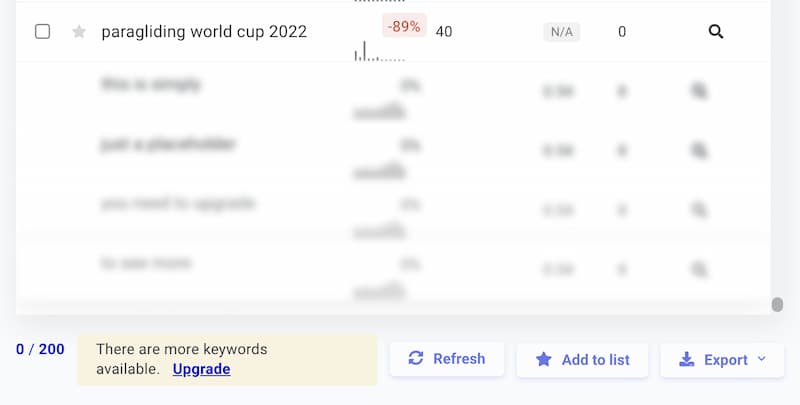Select the keyword text paragliding world cup 2022
Viewport: 800px width, 405px height.
[204, 32]
